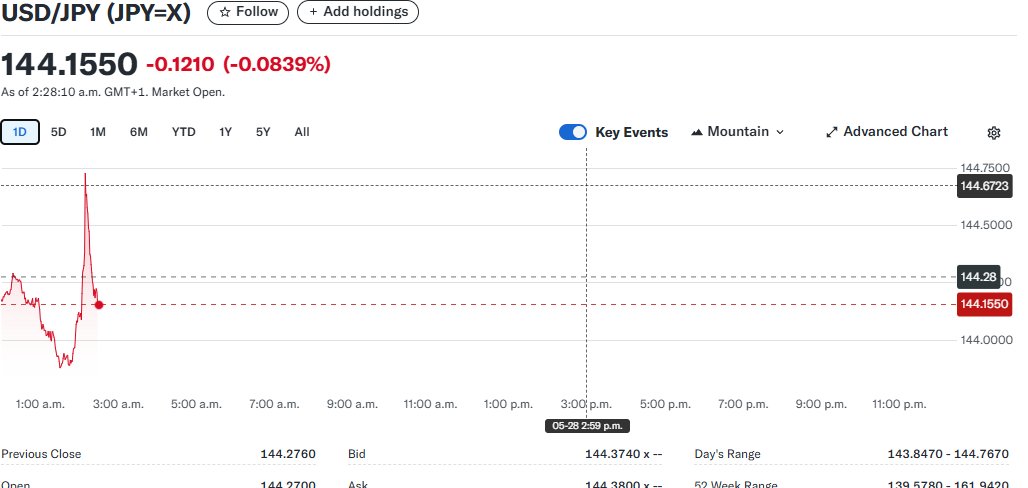Switch chart to 1M range
This screenshot has width=1028, height=488.
98,132
